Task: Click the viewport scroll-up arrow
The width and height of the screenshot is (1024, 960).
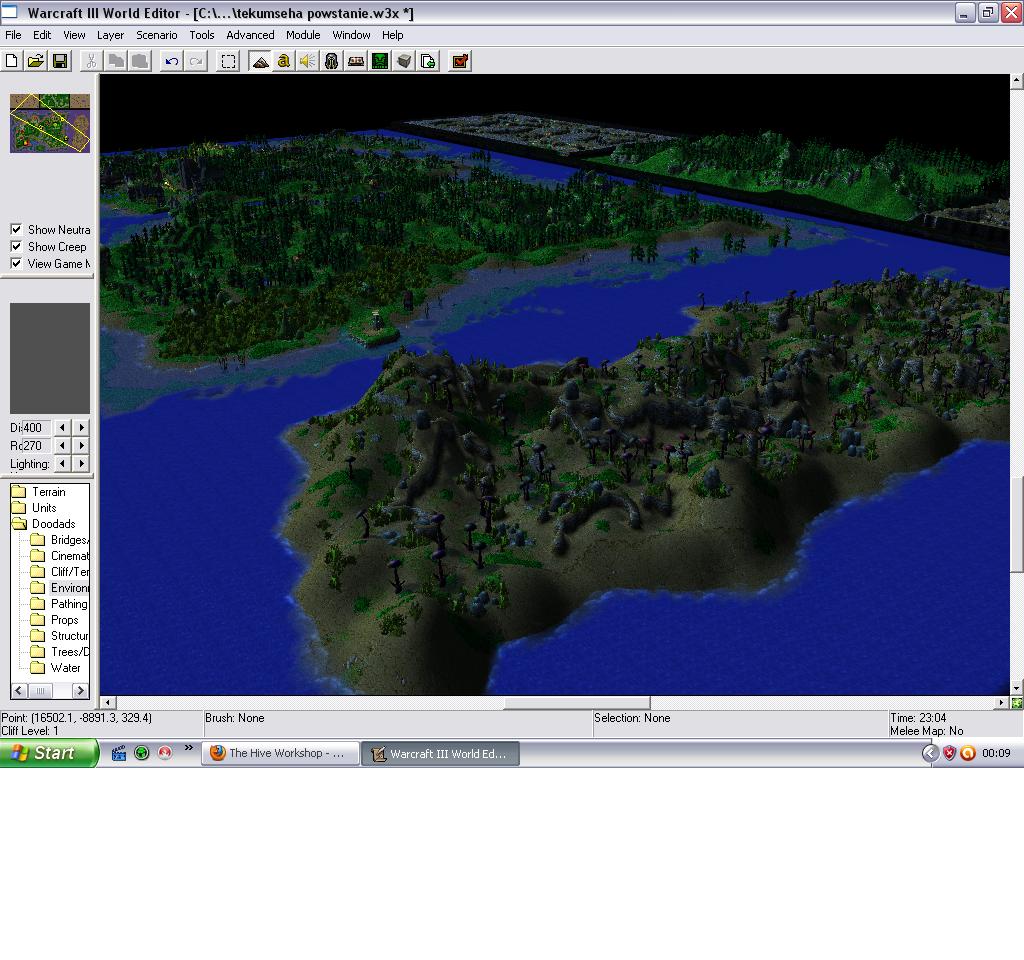Action: click(x=1016, y=81)
